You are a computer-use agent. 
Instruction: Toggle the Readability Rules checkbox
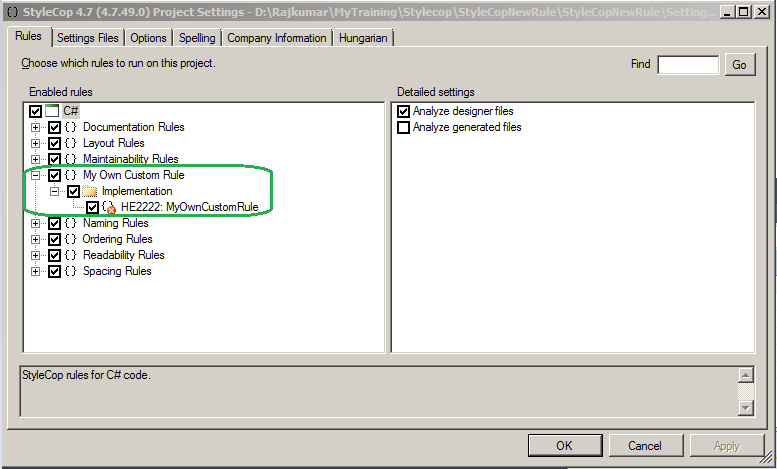tap(55, 255)
